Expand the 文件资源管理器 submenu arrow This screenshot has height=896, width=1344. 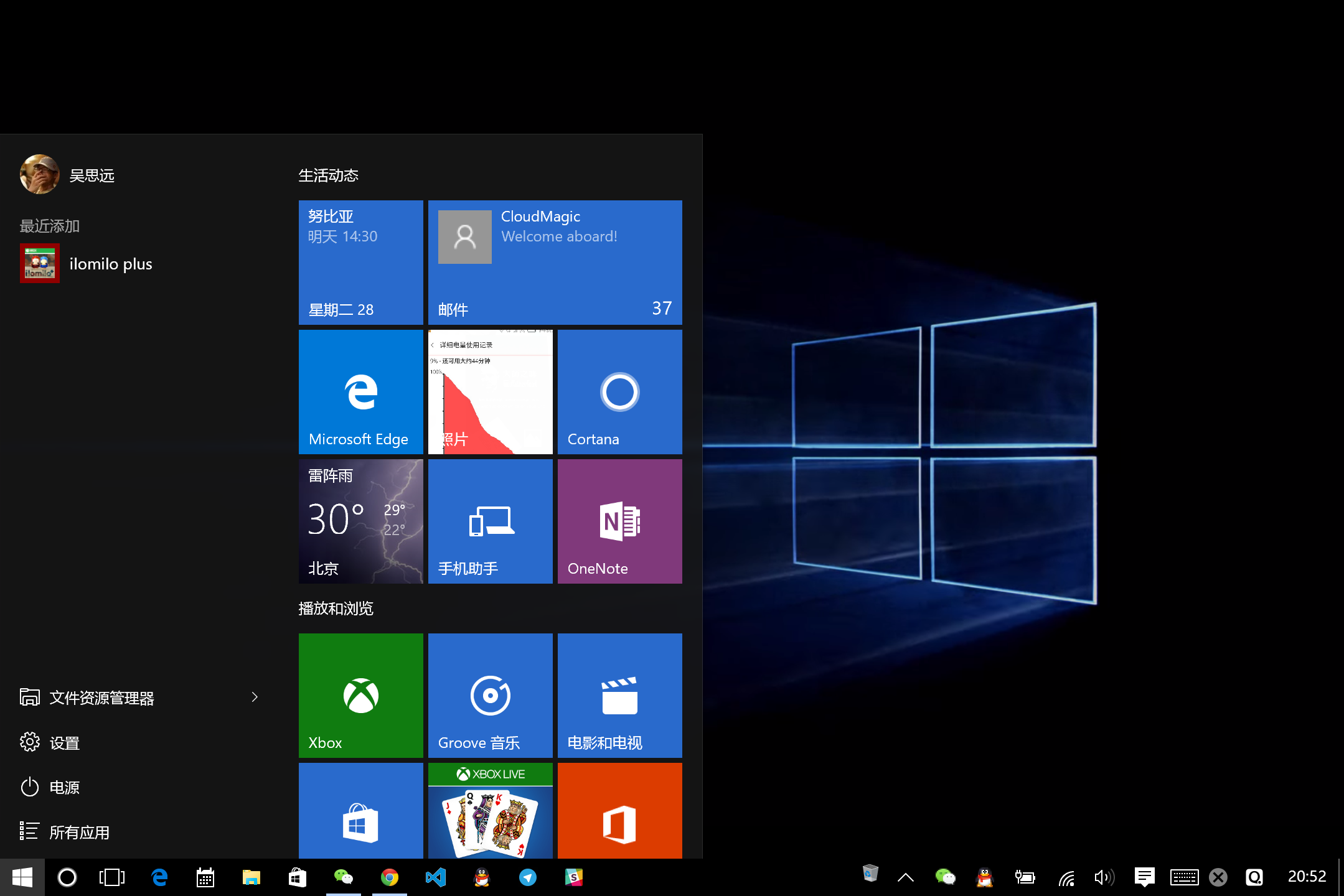[x=255, y=697]
